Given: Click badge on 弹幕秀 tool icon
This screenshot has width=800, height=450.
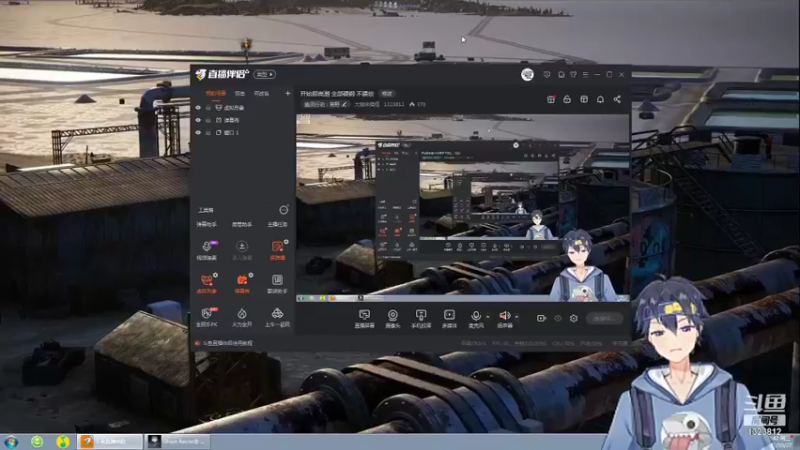Looking at the screenshot, I should (251, 275).
